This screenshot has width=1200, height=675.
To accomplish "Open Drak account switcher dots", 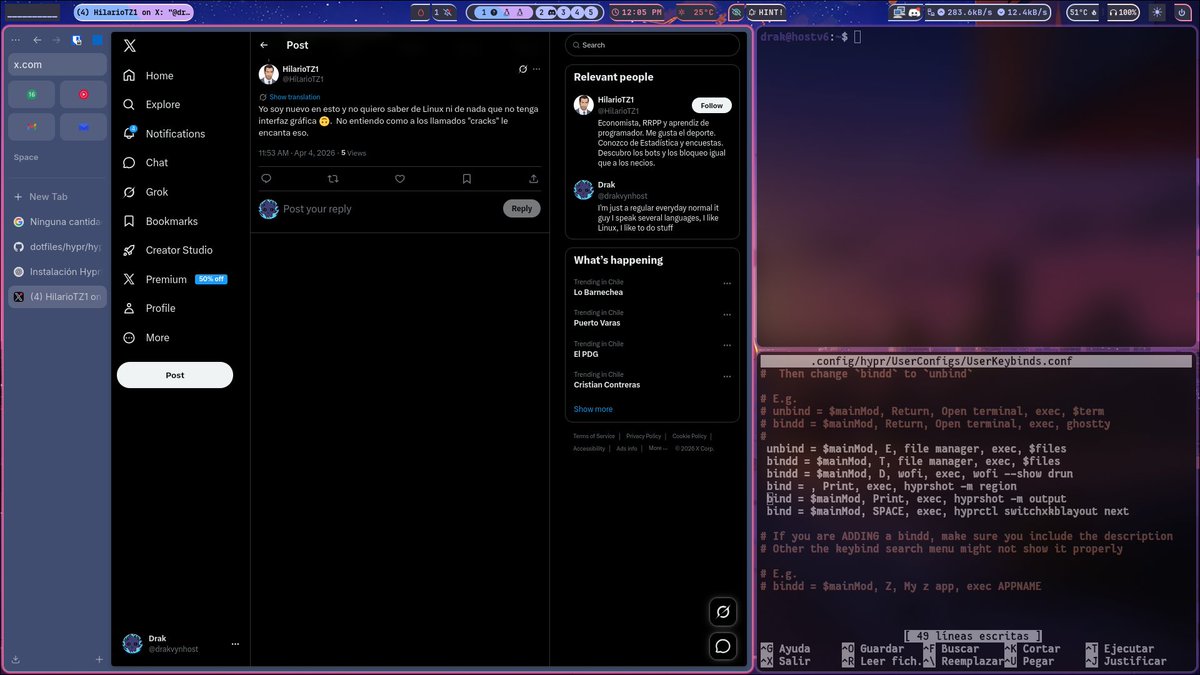I will tap(235, 644).
